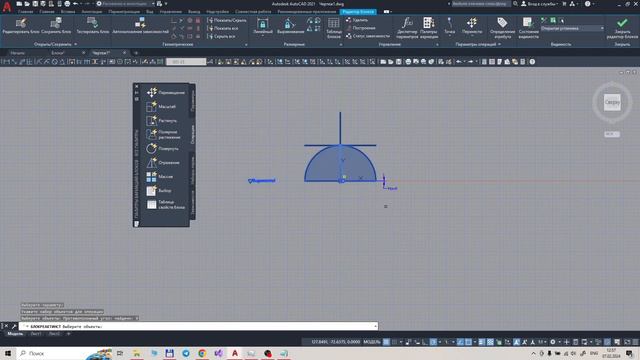Click the МОДЕЛЬ status bar button

[372, 342]
